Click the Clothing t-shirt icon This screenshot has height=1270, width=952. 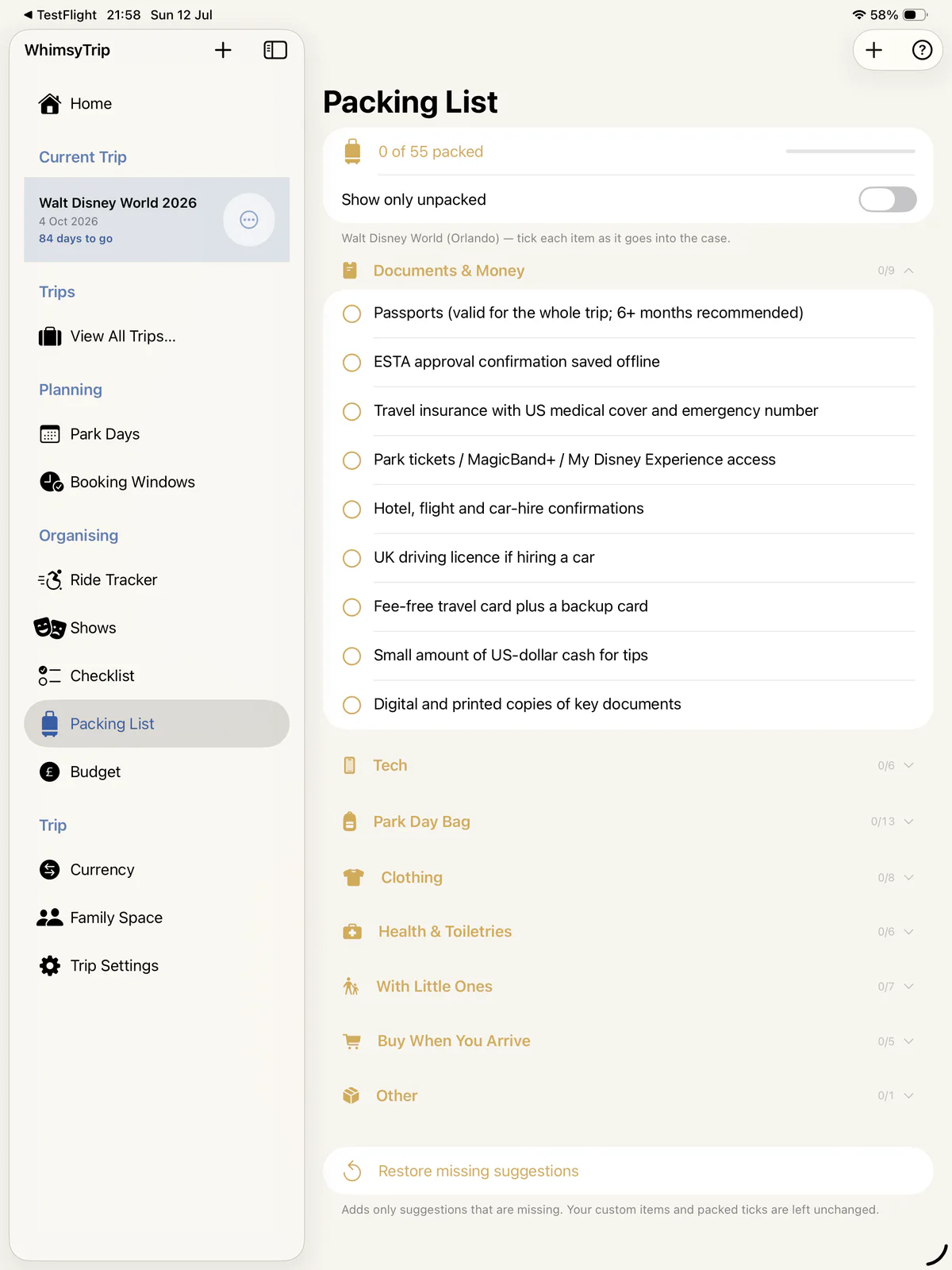pyautogui.click(x=354, y=877)
